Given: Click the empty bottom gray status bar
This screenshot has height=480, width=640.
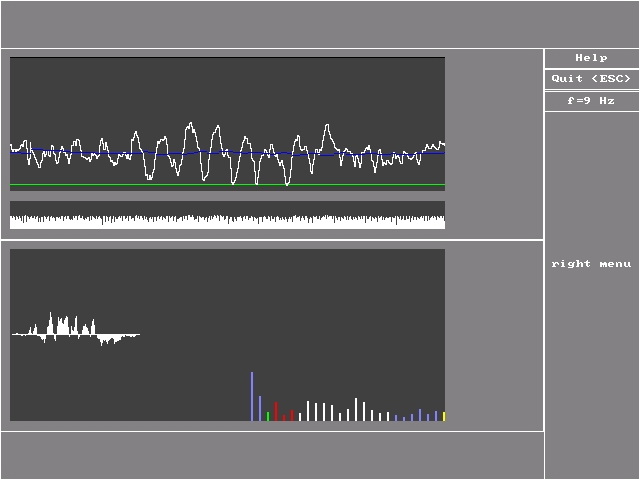Looking at the screenshot, I should pos(272,456).
